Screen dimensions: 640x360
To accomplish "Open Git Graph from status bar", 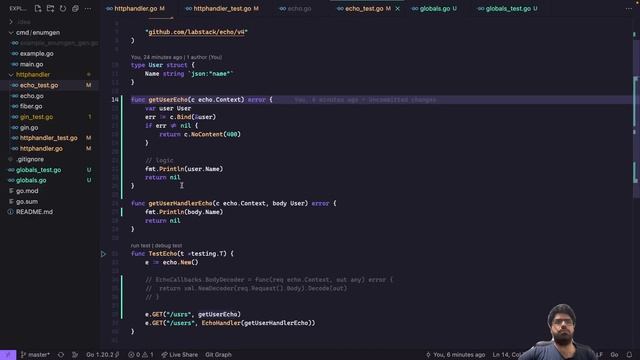I will click(x=218, y=355).
